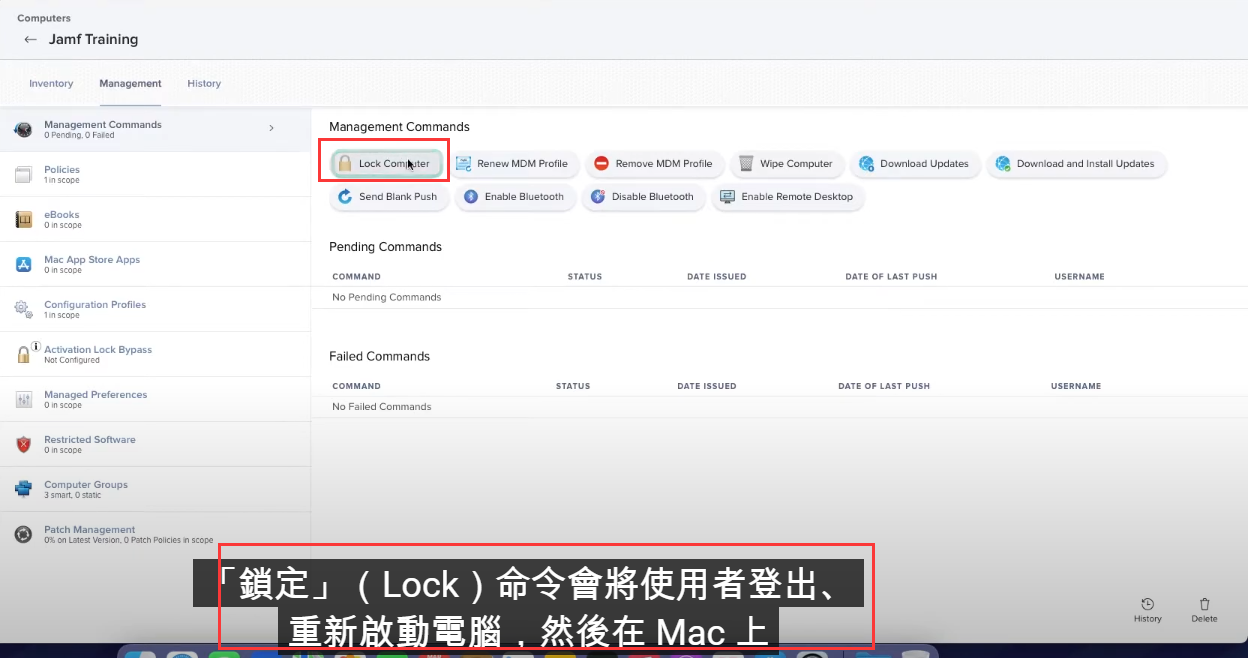Click the Restricted Software shield icon

pyautogui.click(x=23, y=445)
